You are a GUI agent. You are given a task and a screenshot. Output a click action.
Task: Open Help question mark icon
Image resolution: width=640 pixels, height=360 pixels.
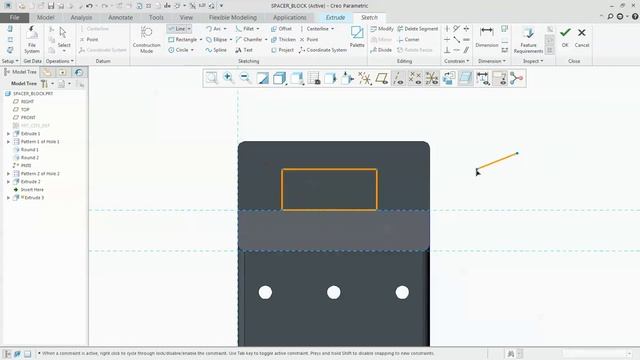pyautogui.click(x=635, y=17)
